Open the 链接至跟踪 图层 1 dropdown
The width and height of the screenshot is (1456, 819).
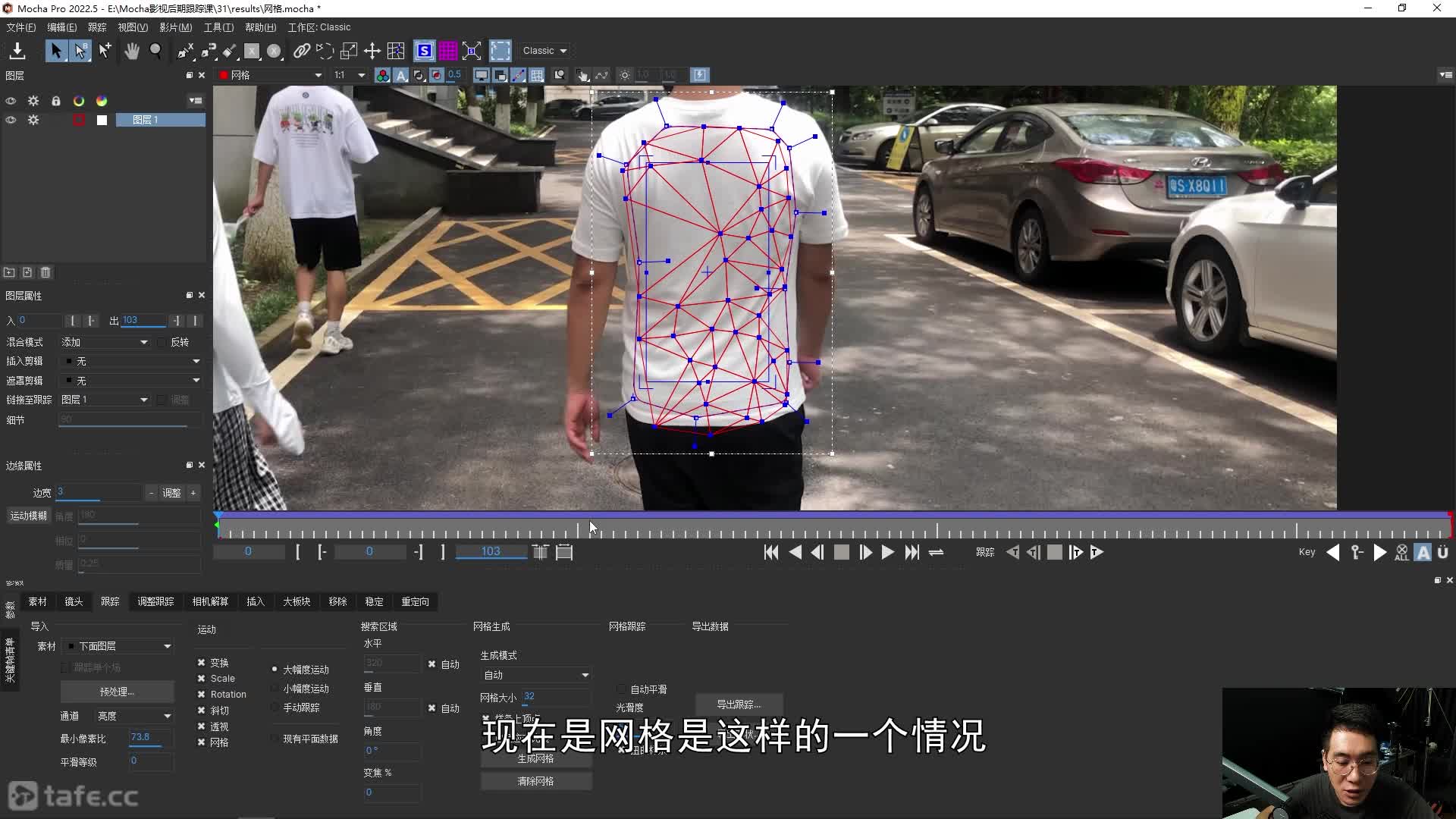(105, 400)
